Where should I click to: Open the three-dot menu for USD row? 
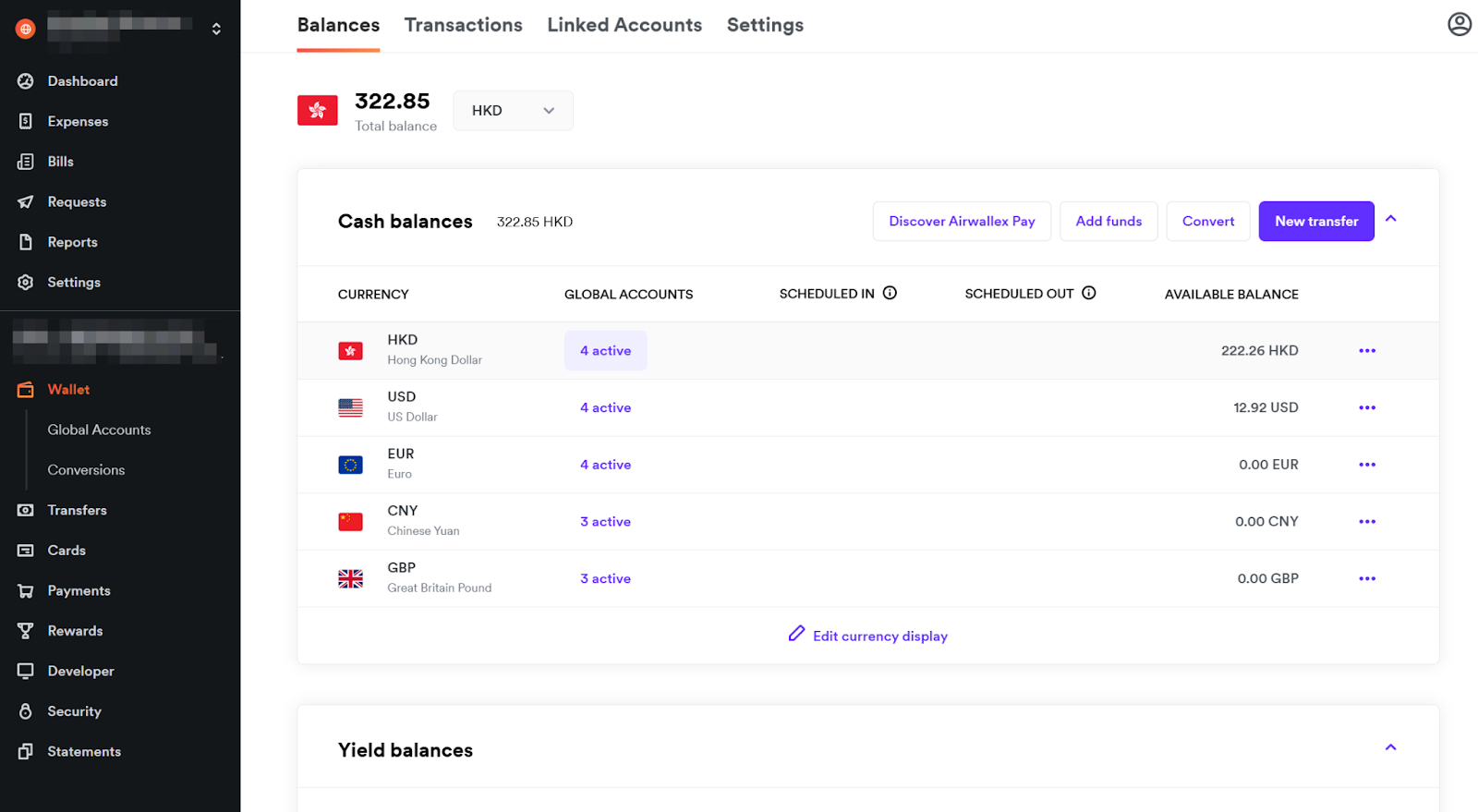tap(1367, 407)
